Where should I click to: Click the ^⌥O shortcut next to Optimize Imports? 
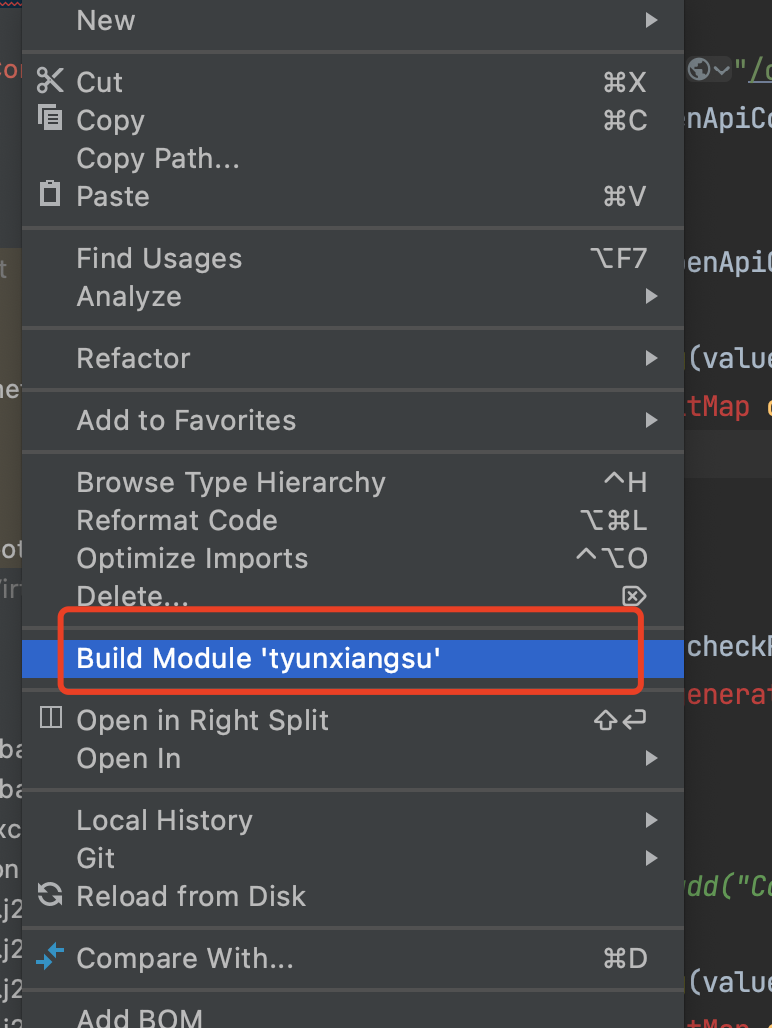point(611,559)
